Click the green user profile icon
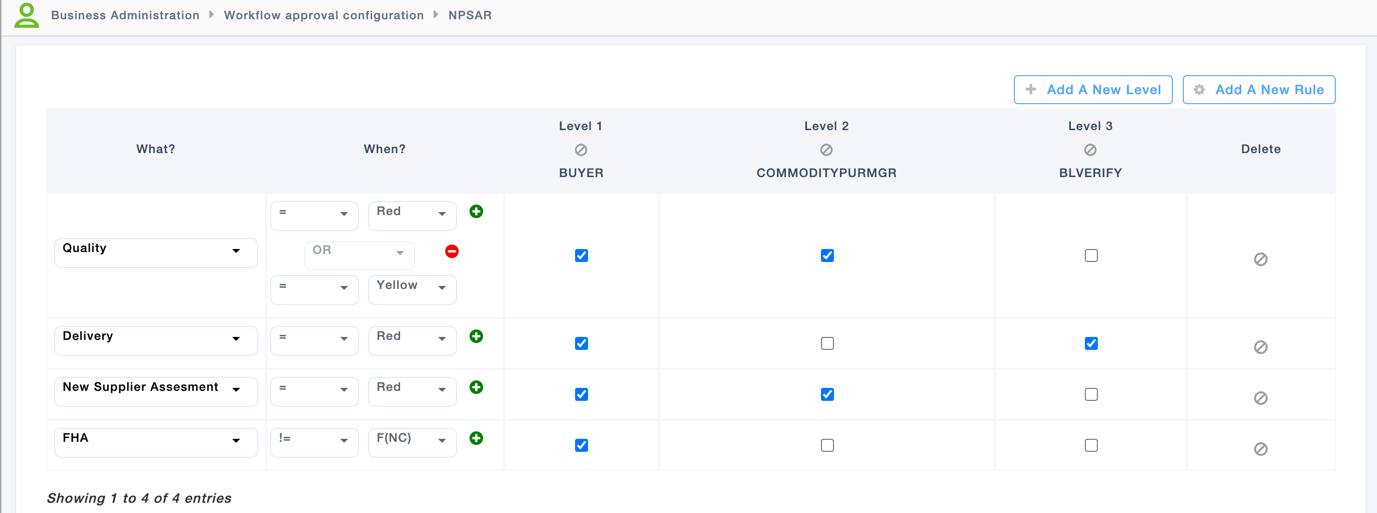The height and width of the screenshot is (513, 1377). [27, 15]
